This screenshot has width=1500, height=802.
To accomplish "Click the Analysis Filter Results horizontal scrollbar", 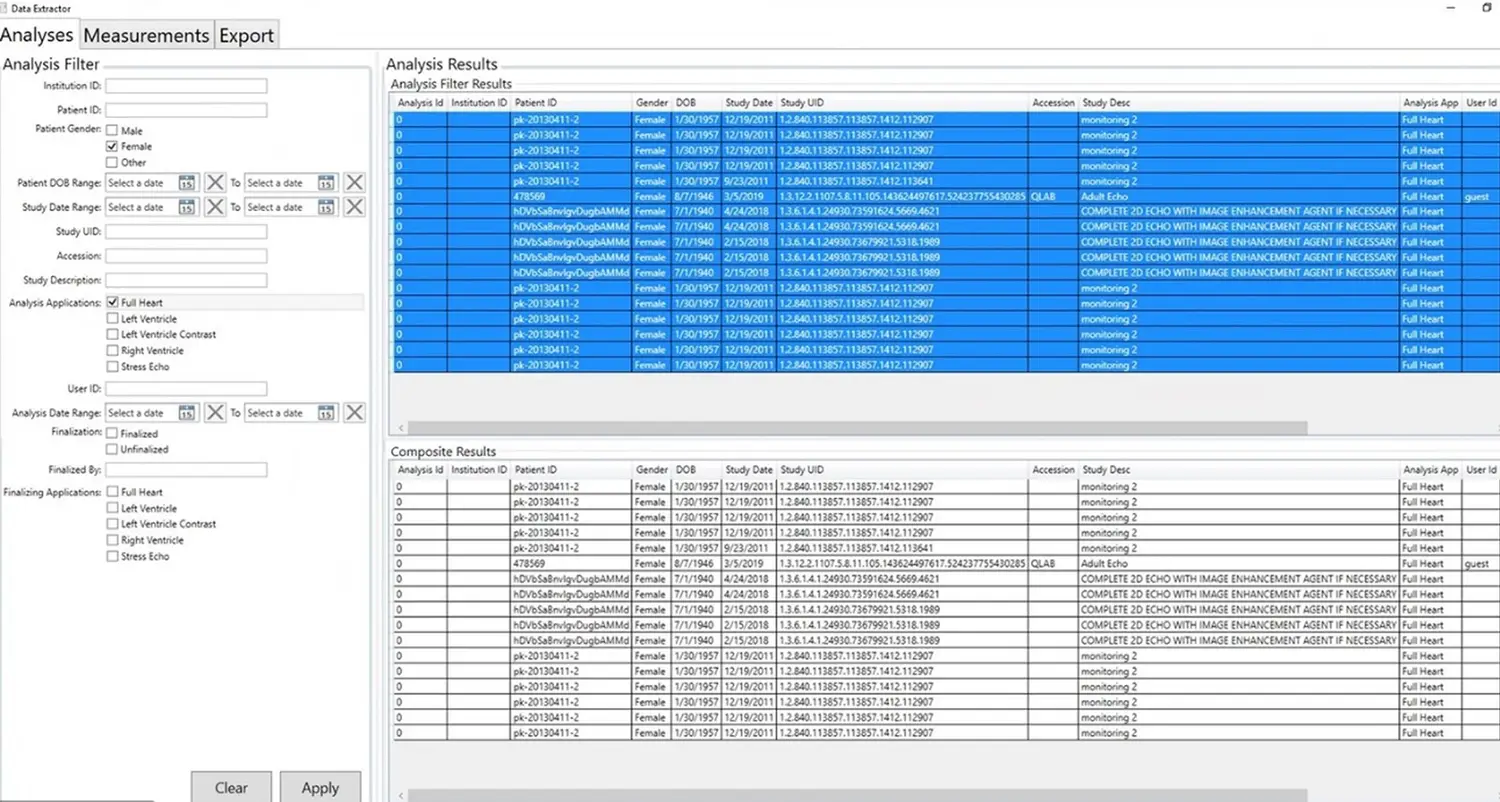I will coord(850,428).
